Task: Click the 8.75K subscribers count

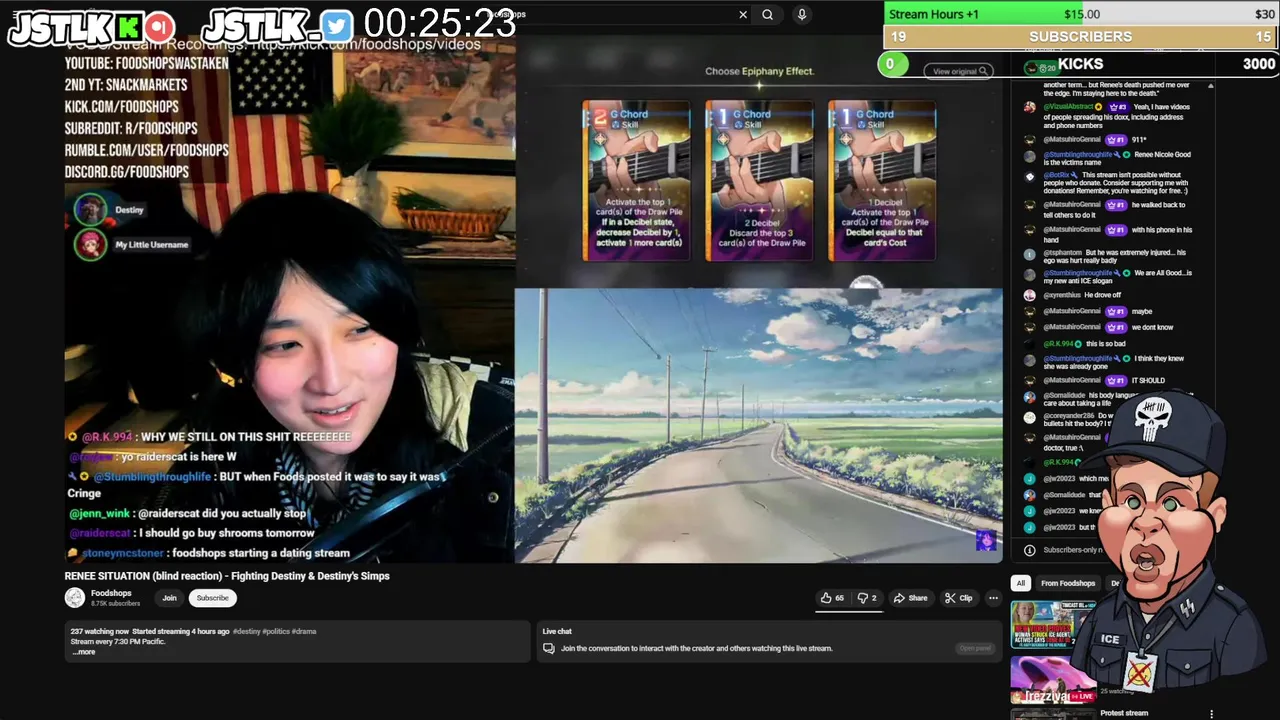Action: pyautogui.click(x=115, y=604)
